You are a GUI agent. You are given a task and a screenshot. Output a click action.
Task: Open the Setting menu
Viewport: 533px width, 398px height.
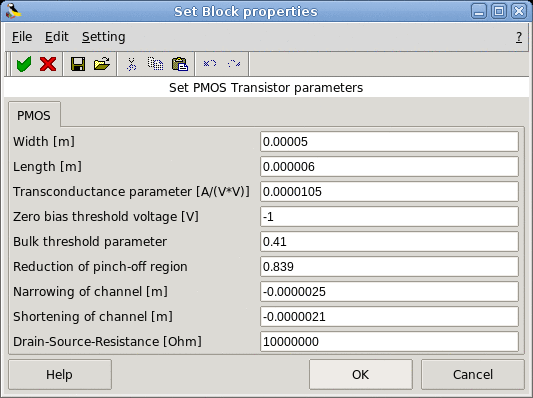pos(104,37)
